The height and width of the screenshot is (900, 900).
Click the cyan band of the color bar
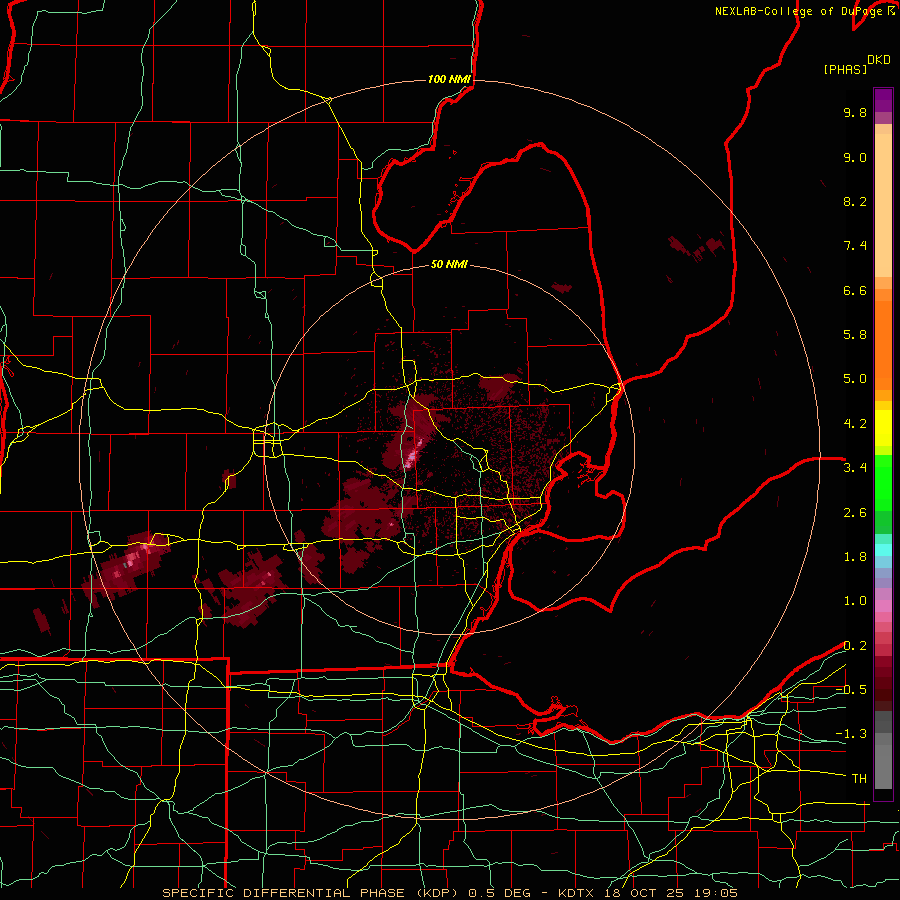tap(883, 550)
